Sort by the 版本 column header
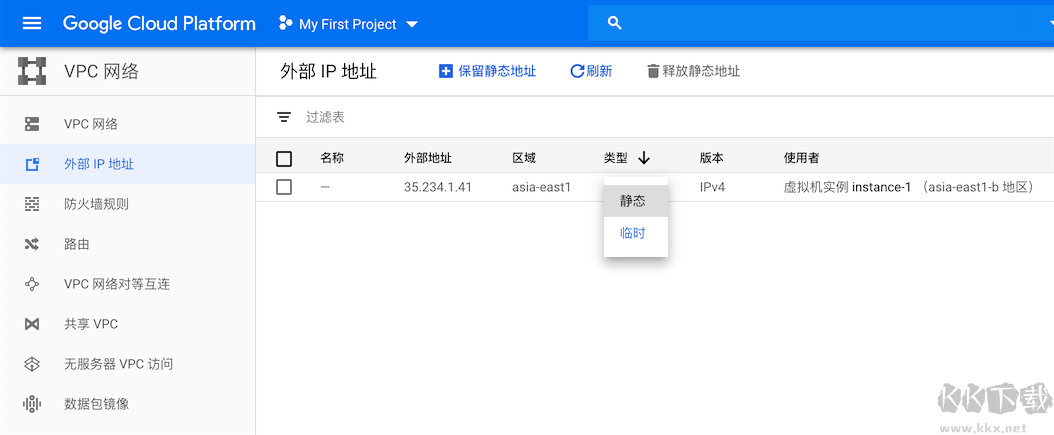 712,159
